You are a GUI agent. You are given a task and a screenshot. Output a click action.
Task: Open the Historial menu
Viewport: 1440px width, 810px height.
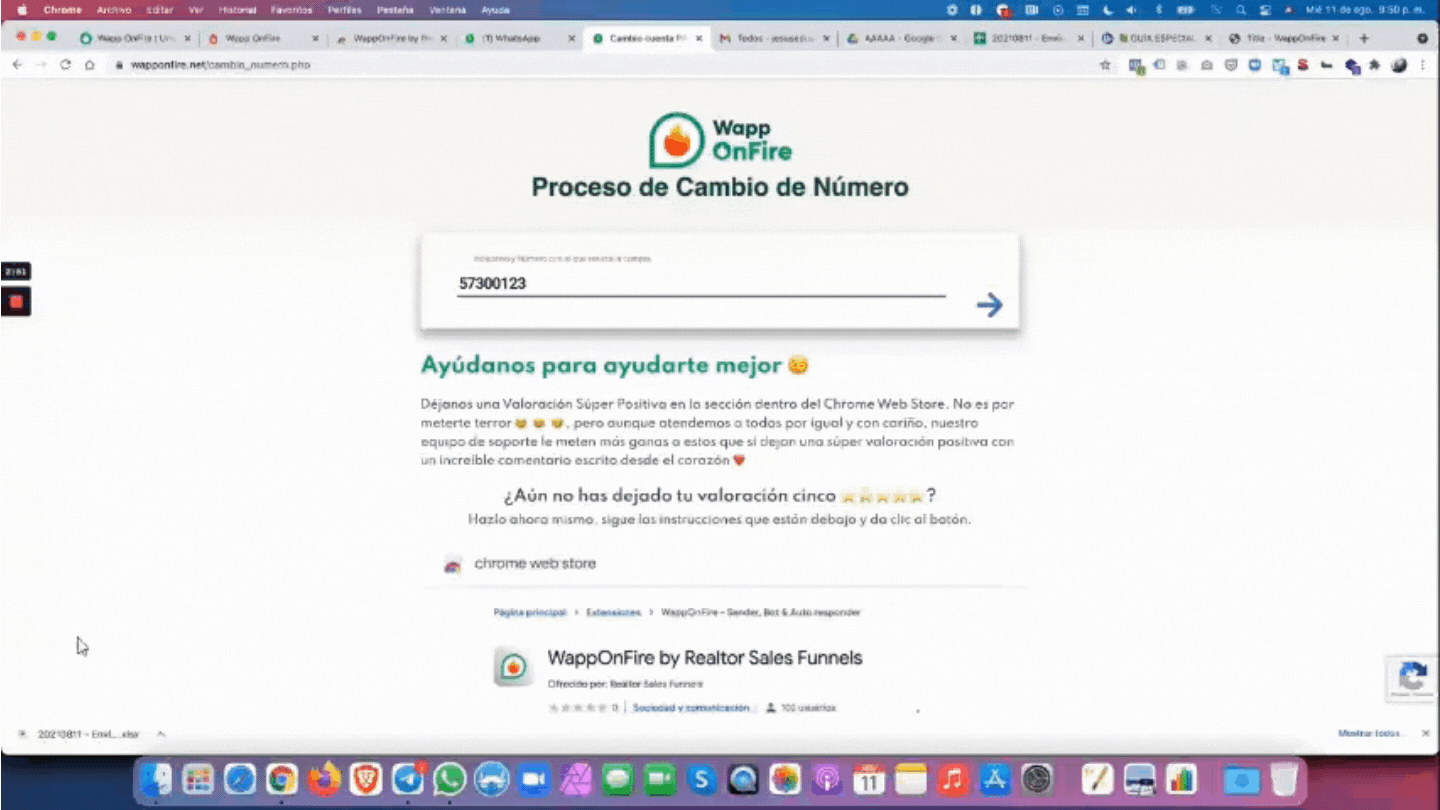(x=237, y=10)
